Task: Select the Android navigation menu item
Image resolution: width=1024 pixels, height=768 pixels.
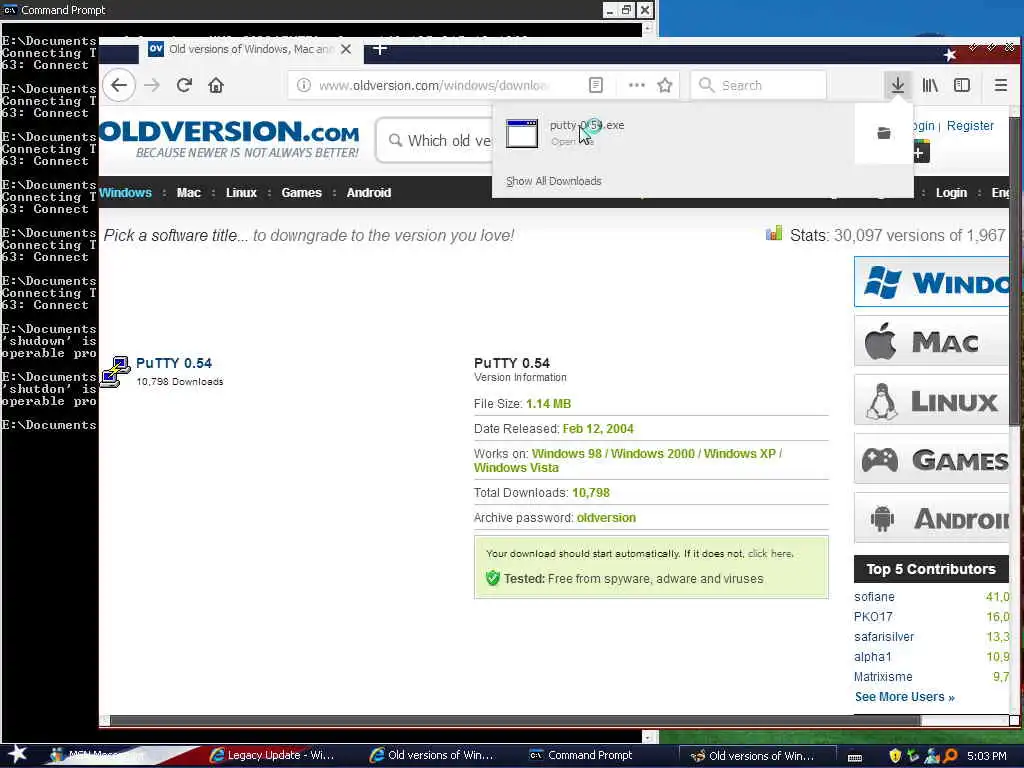Action: point(369,193)
